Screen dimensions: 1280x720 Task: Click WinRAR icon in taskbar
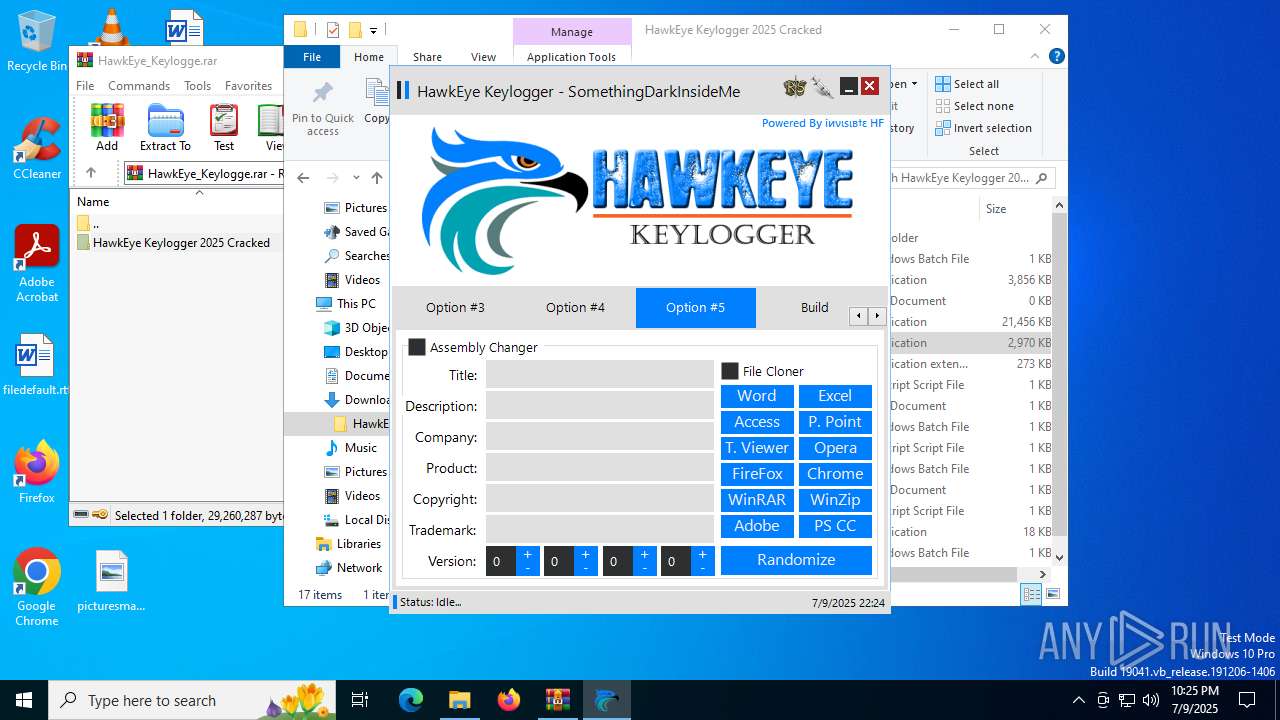click(557, 700)
